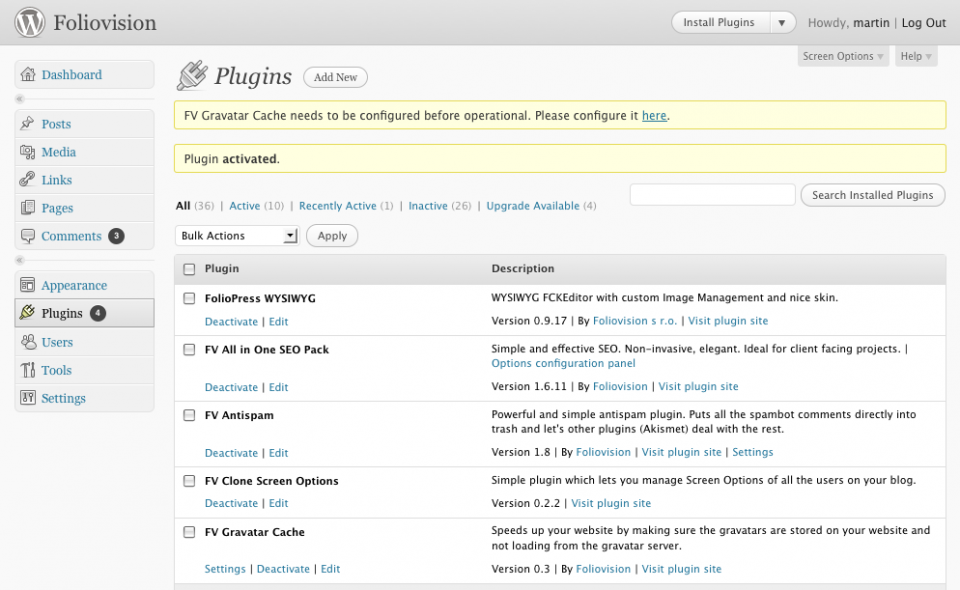Tick the select-all checkbox in table header

[x=189, y=269]
